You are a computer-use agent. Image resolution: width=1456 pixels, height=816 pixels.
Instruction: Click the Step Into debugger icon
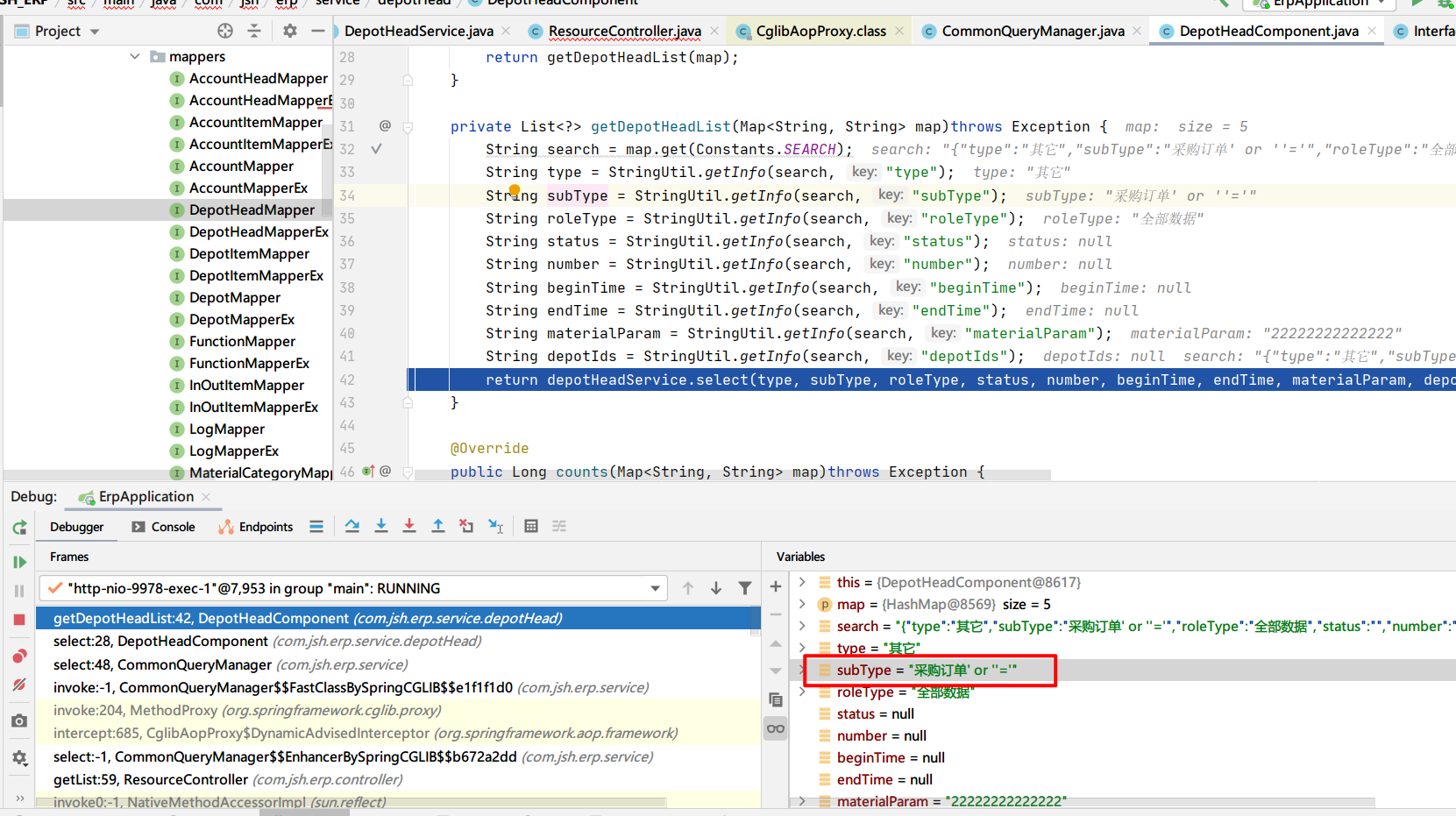(x=381, y=526)
